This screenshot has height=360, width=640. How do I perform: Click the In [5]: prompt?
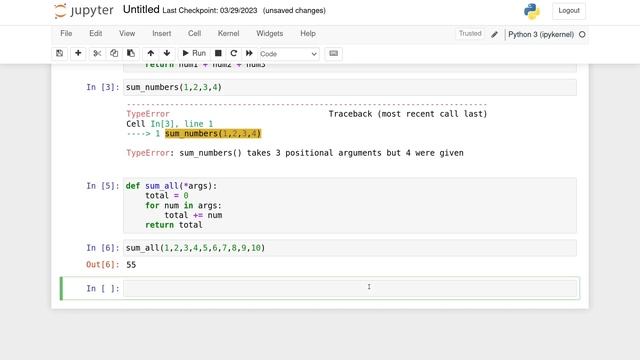click(102, 186)
